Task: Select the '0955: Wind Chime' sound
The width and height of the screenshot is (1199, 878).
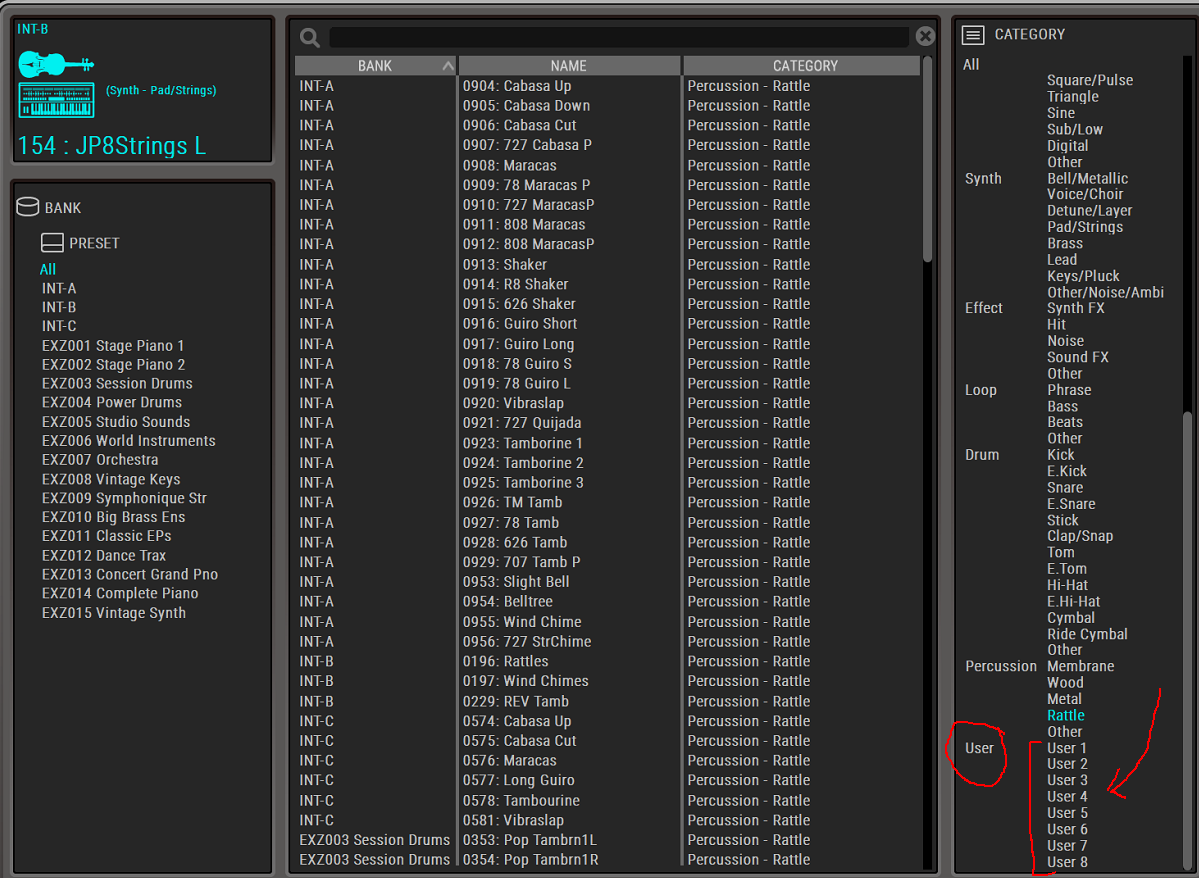Action: point(522,622)
